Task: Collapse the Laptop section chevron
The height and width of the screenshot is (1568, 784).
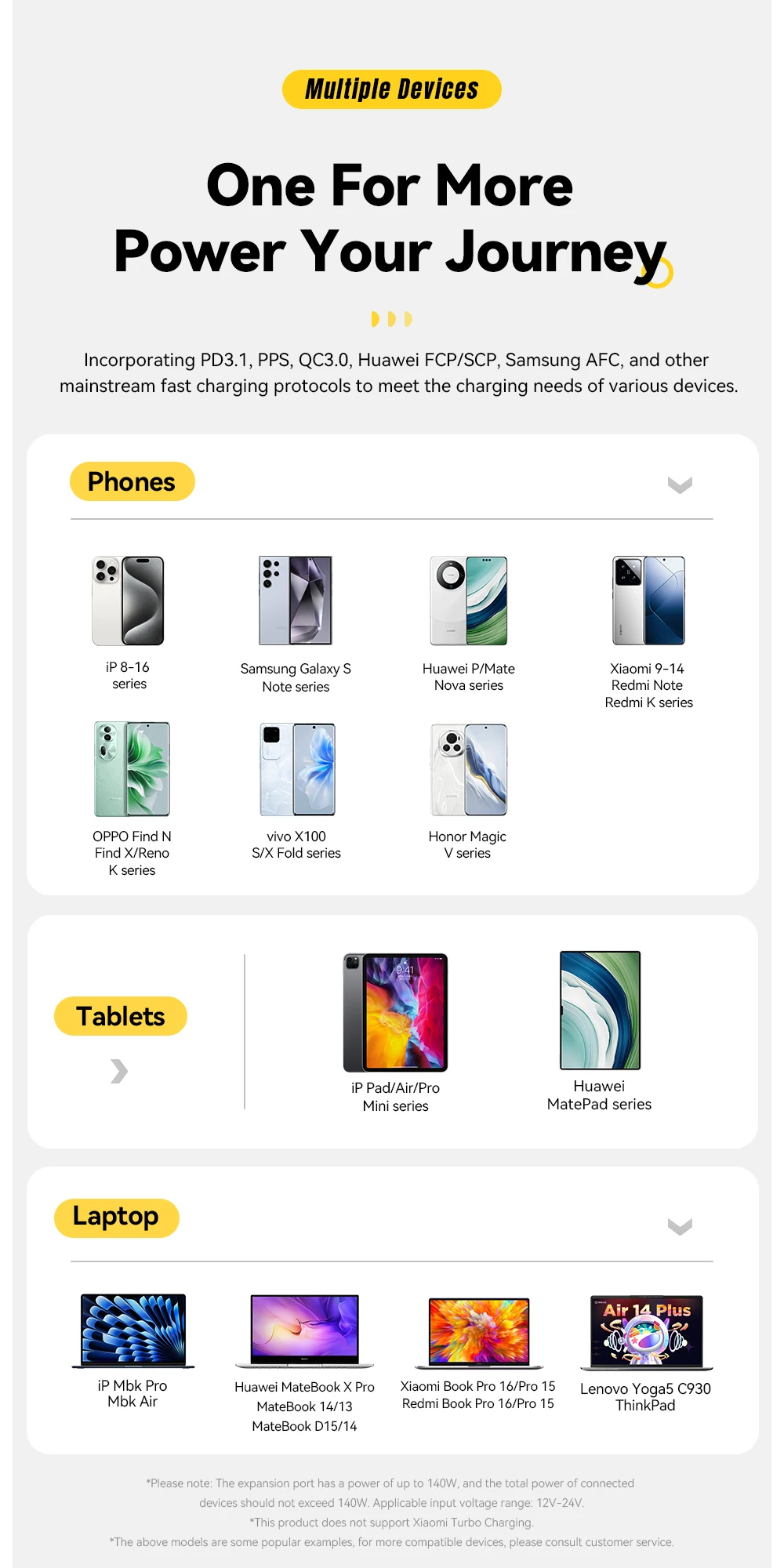Action: [680, 1226]
